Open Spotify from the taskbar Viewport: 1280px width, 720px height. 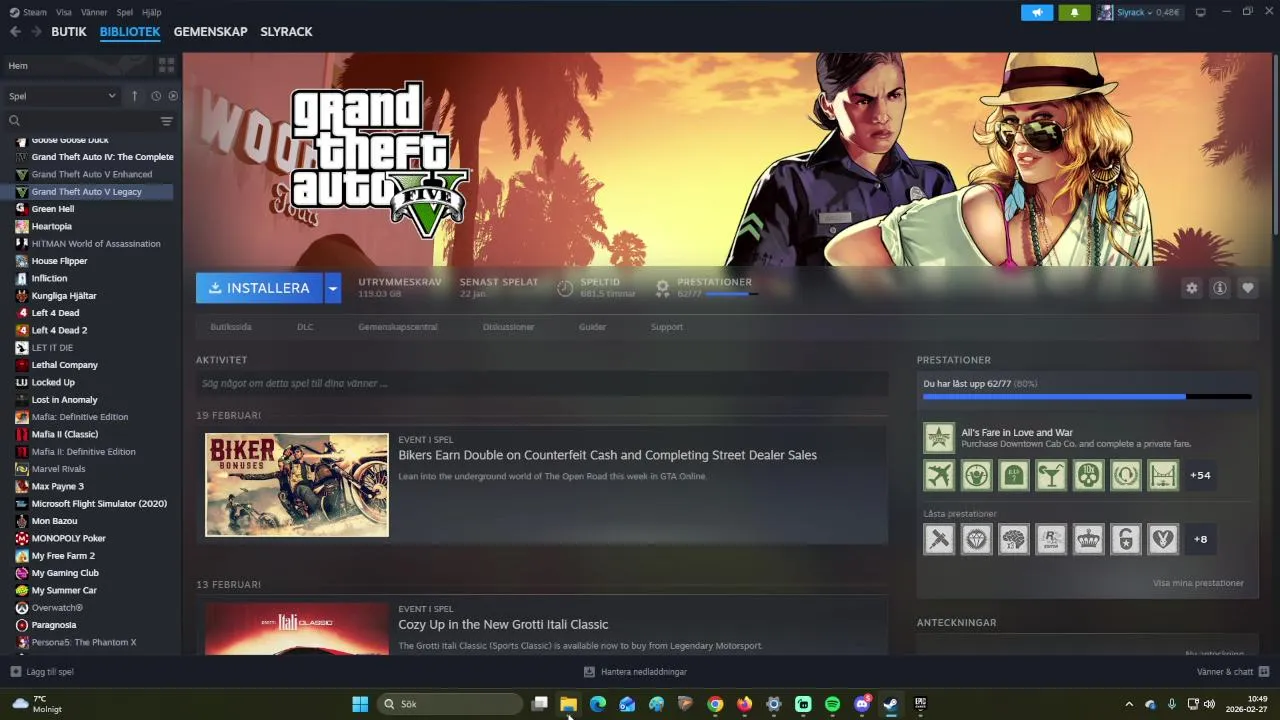click(832, 704)
